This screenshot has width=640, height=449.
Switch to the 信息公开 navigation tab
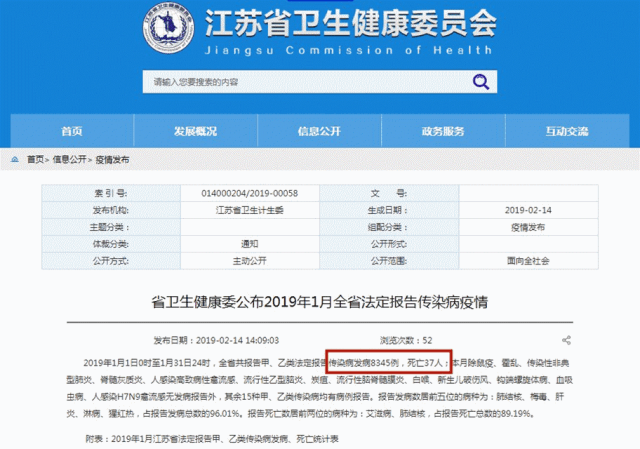tap(320, 131)
